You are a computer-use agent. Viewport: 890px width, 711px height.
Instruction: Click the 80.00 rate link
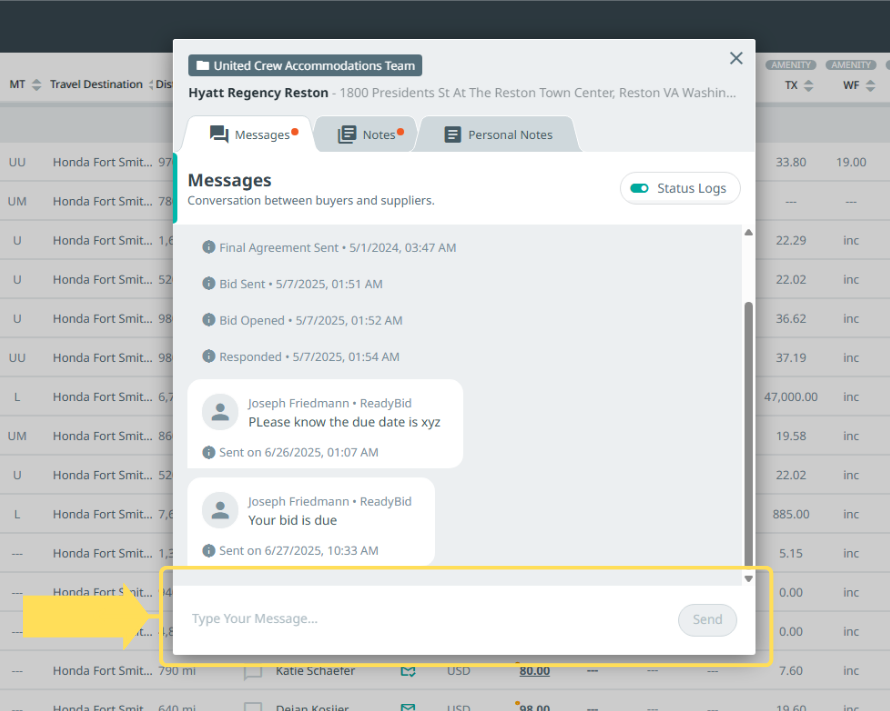coord(535,671)
